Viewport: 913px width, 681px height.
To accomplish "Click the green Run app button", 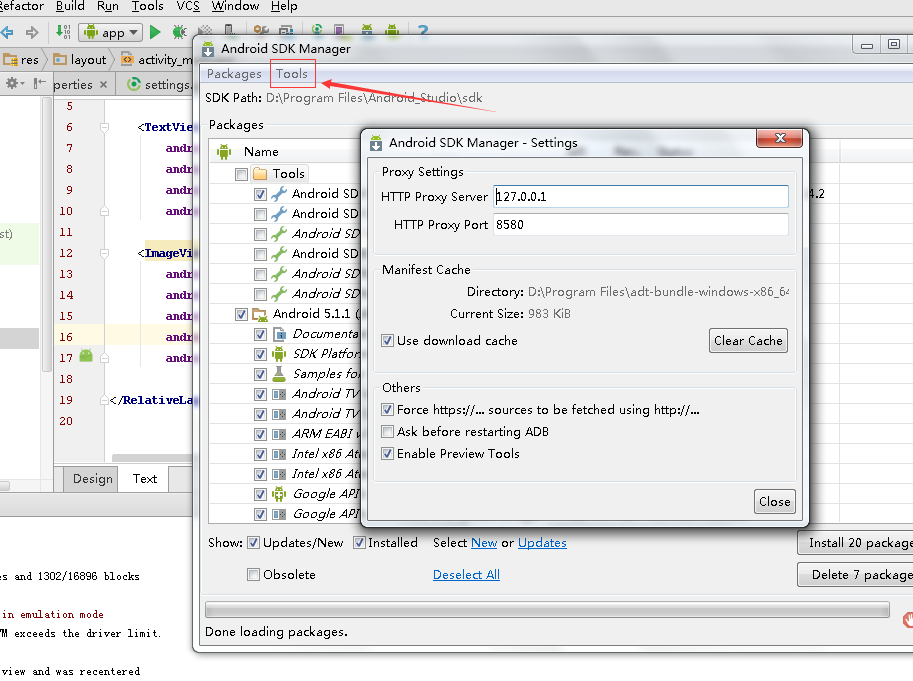I will [x=155, y=32].
